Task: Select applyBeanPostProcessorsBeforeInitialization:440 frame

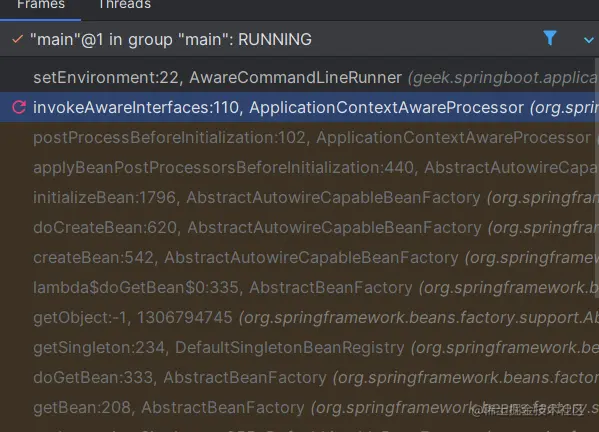Action: (x=300, y=167)
